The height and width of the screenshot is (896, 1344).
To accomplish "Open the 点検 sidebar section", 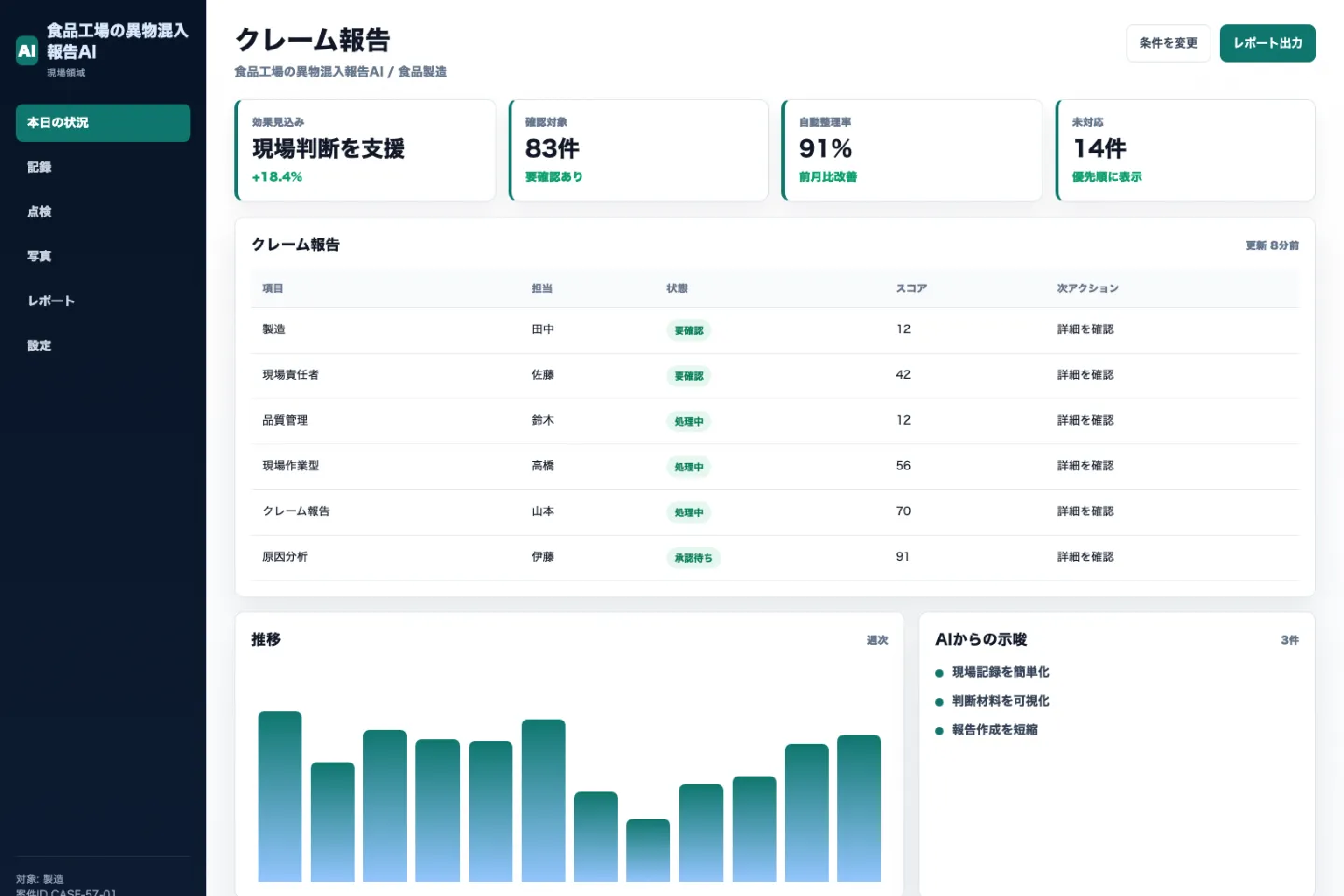I will [x=103, y=212].
